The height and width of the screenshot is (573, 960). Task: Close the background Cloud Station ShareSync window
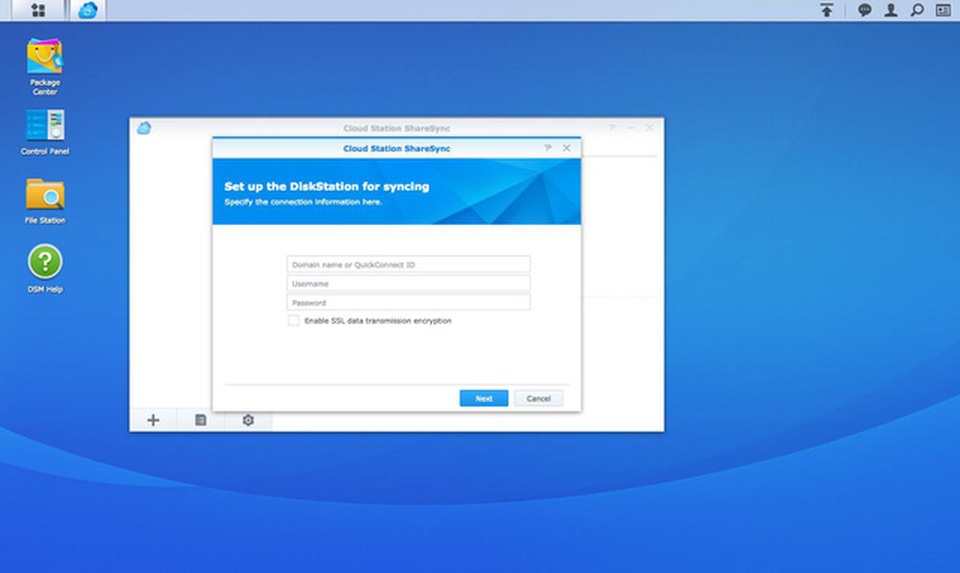pos(650,127)
